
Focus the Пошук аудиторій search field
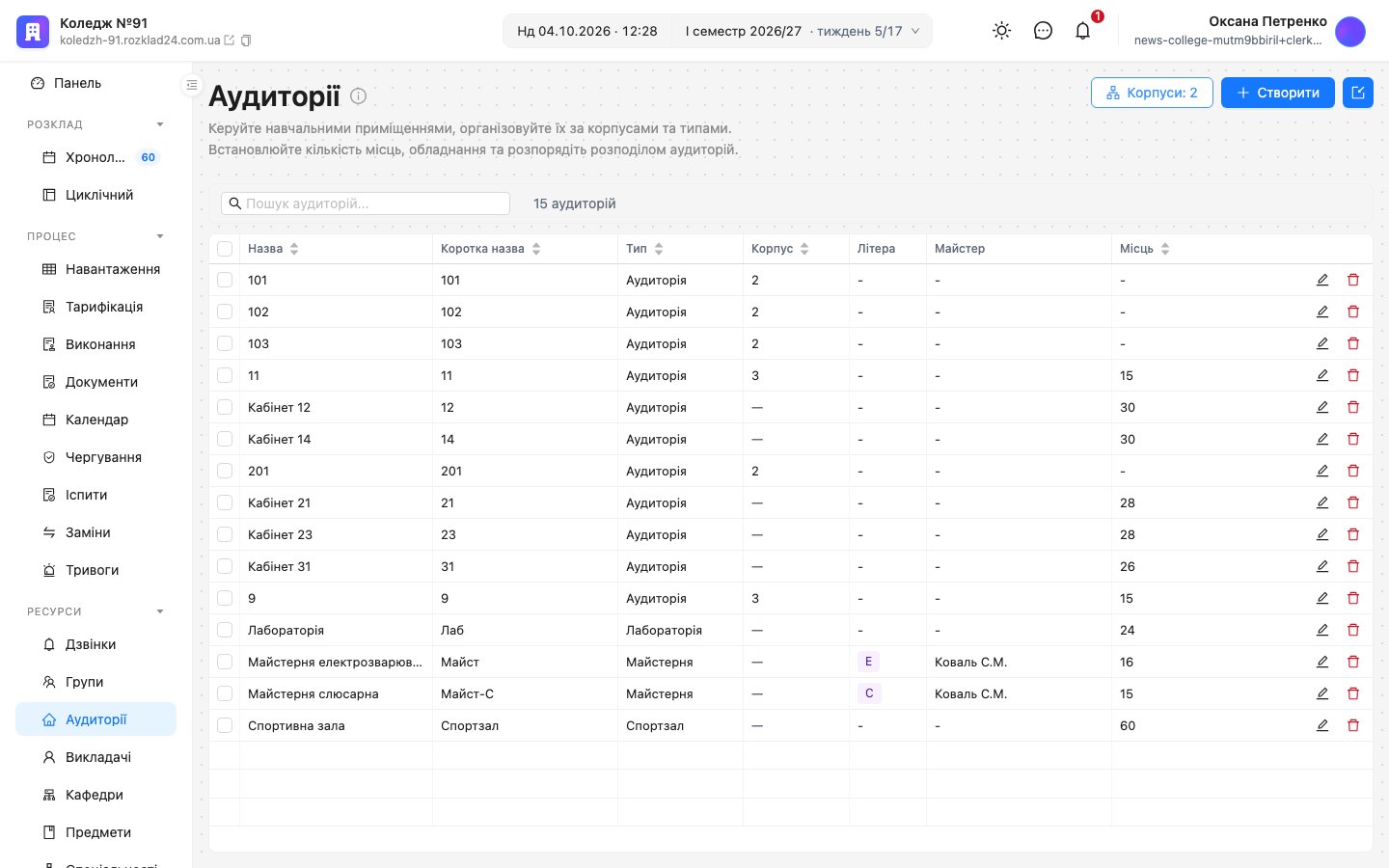(366, 203)
